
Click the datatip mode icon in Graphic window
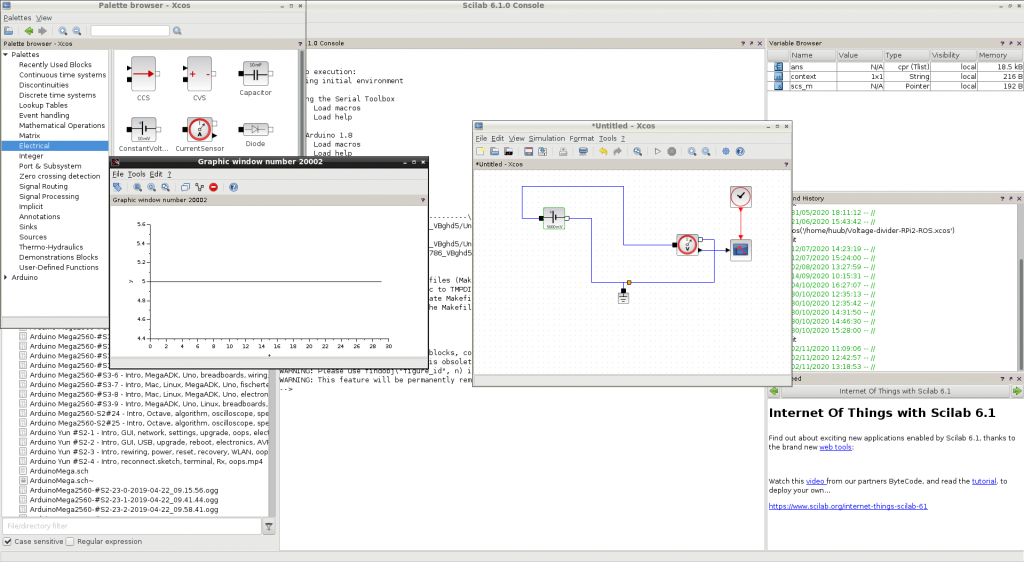(199, 187)
